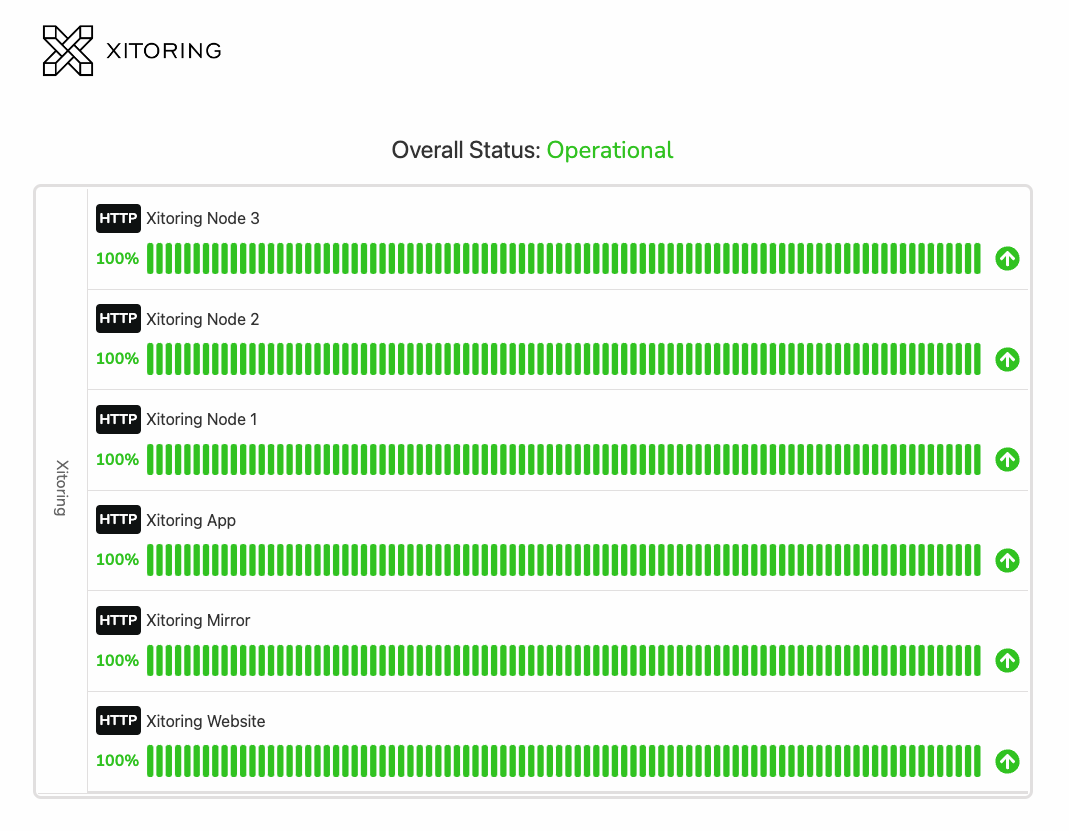Click the HTTP badge next to Xitoring Website
This screenshot has width=1069, height=831.
click(x=118, y=720)
